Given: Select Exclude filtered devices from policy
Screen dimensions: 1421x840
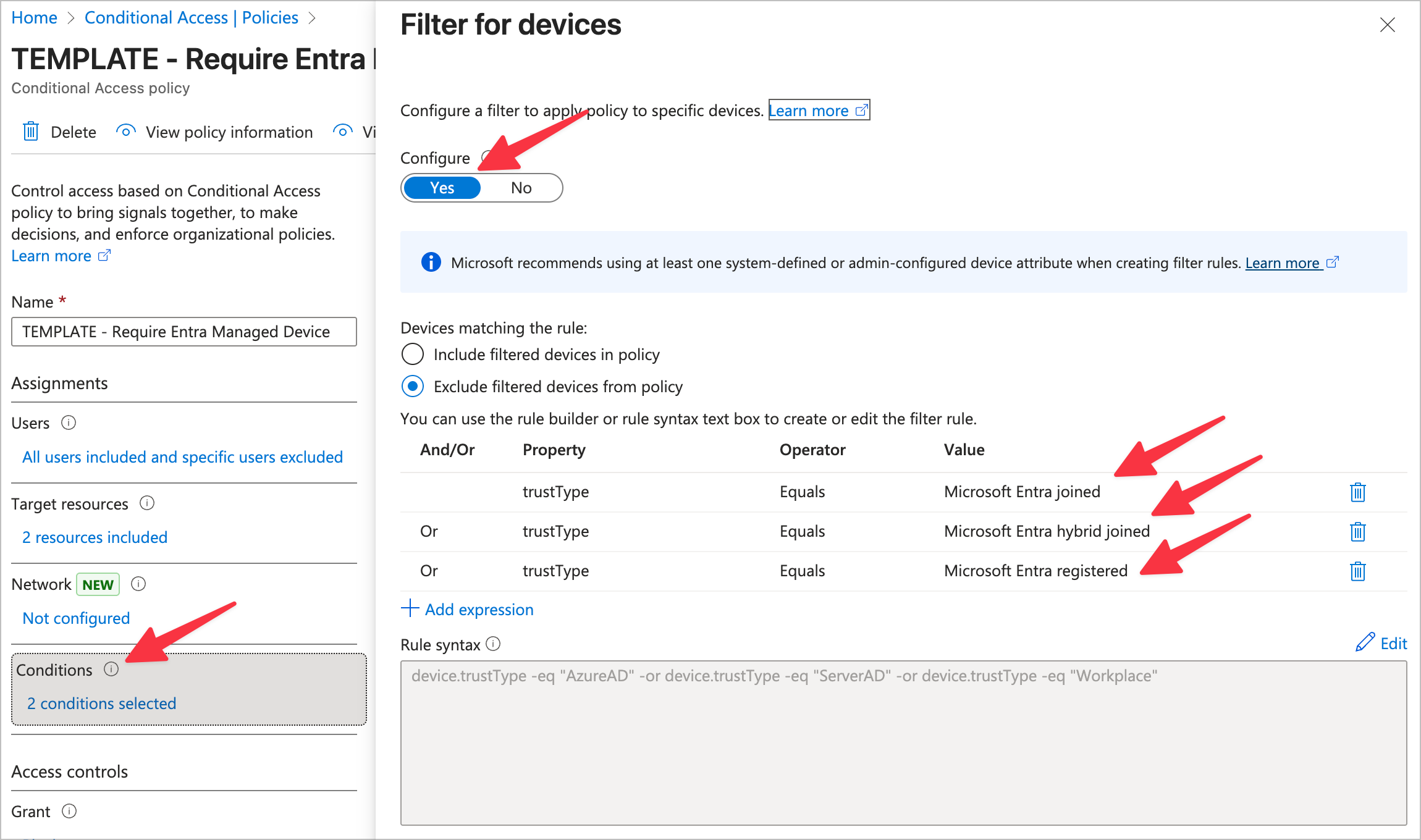Looking at the screenshot, I should coord(413,387).
